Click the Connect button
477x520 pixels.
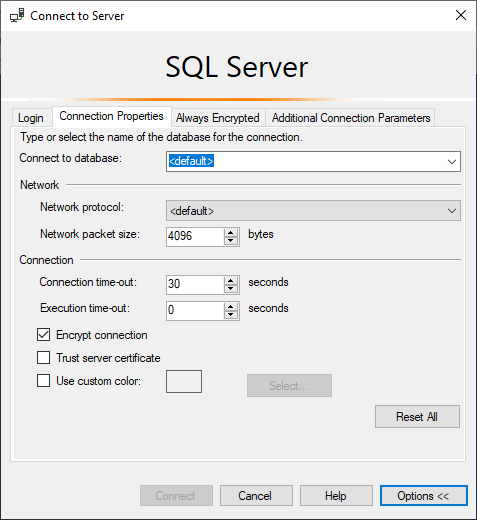[x=176, y=496]
